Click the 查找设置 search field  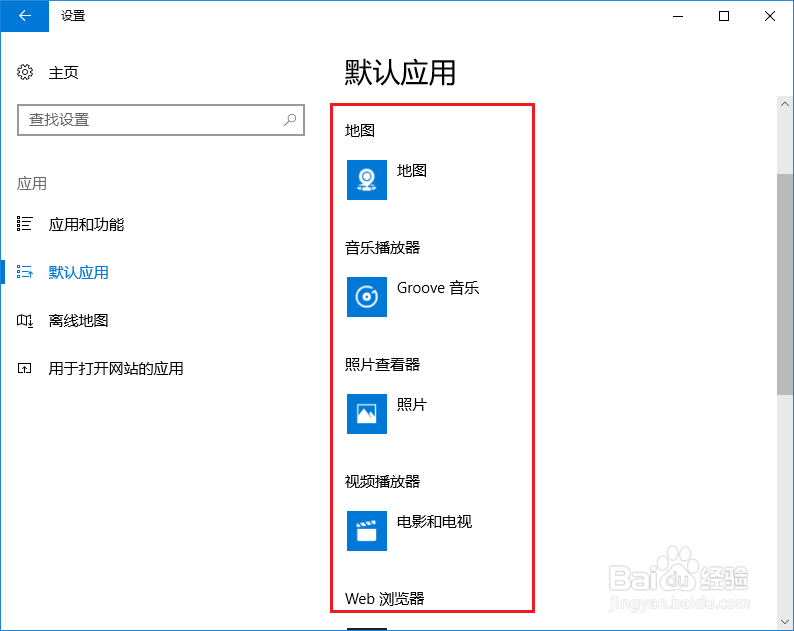click(161, 120)
